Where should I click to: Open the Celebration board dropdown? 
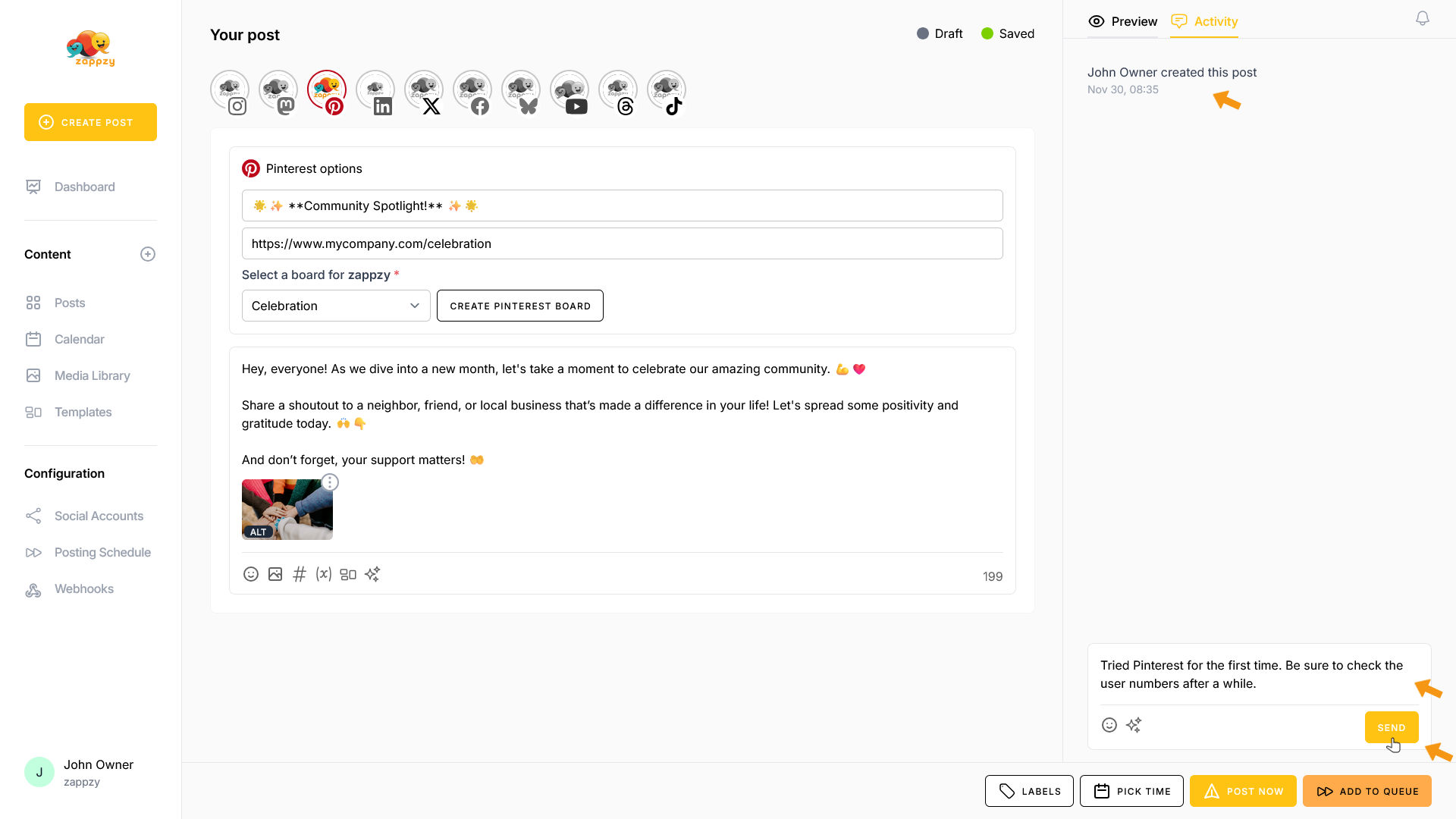pos(336,306)
